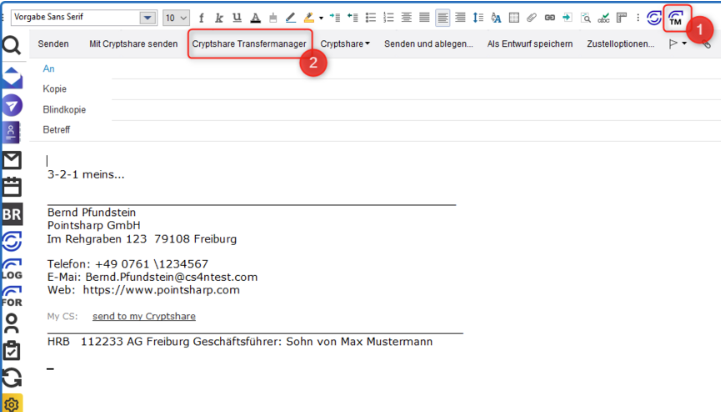Expand the Cryptshare dropdown menu

pos(345,44)
